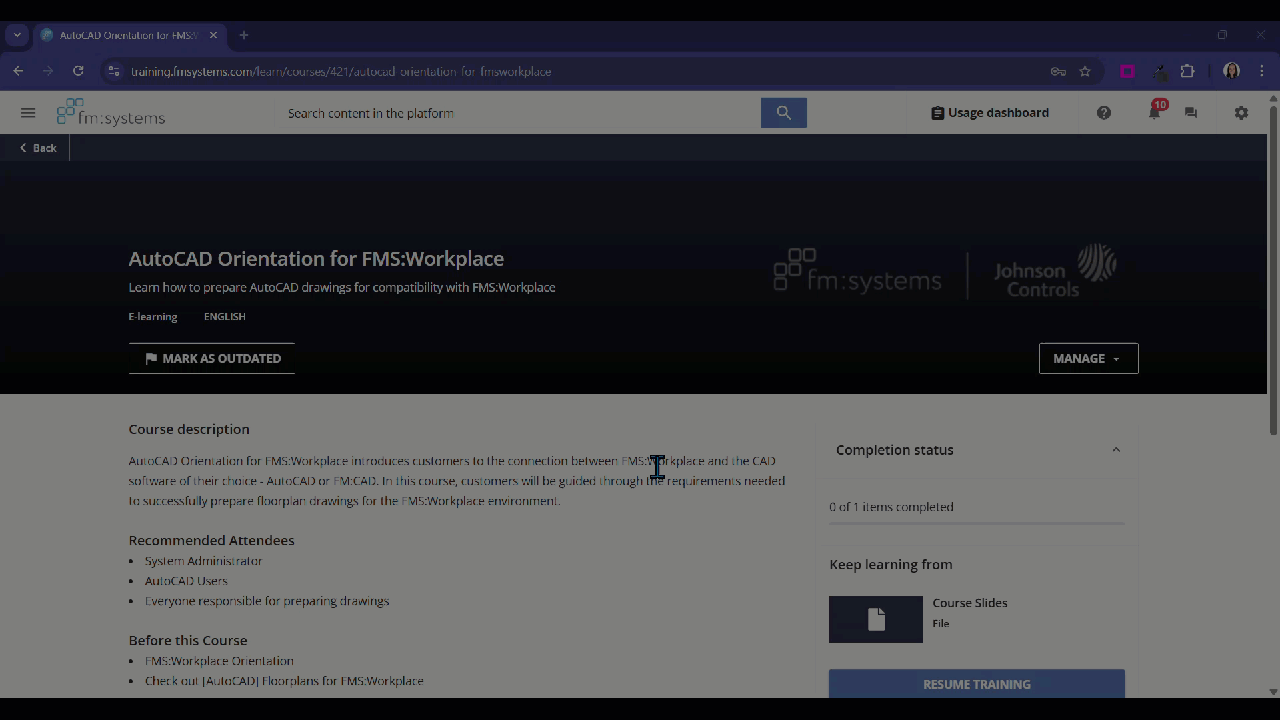The image size is (1280, 720).
Task: Open the help question mark icon
Action: click(x=1104, y=113)
